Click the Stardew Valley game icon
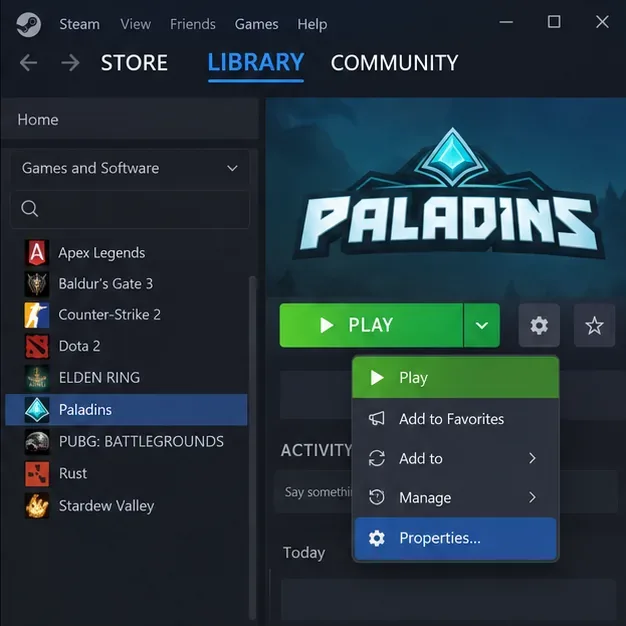626x626 pixels. pos(37,506)
